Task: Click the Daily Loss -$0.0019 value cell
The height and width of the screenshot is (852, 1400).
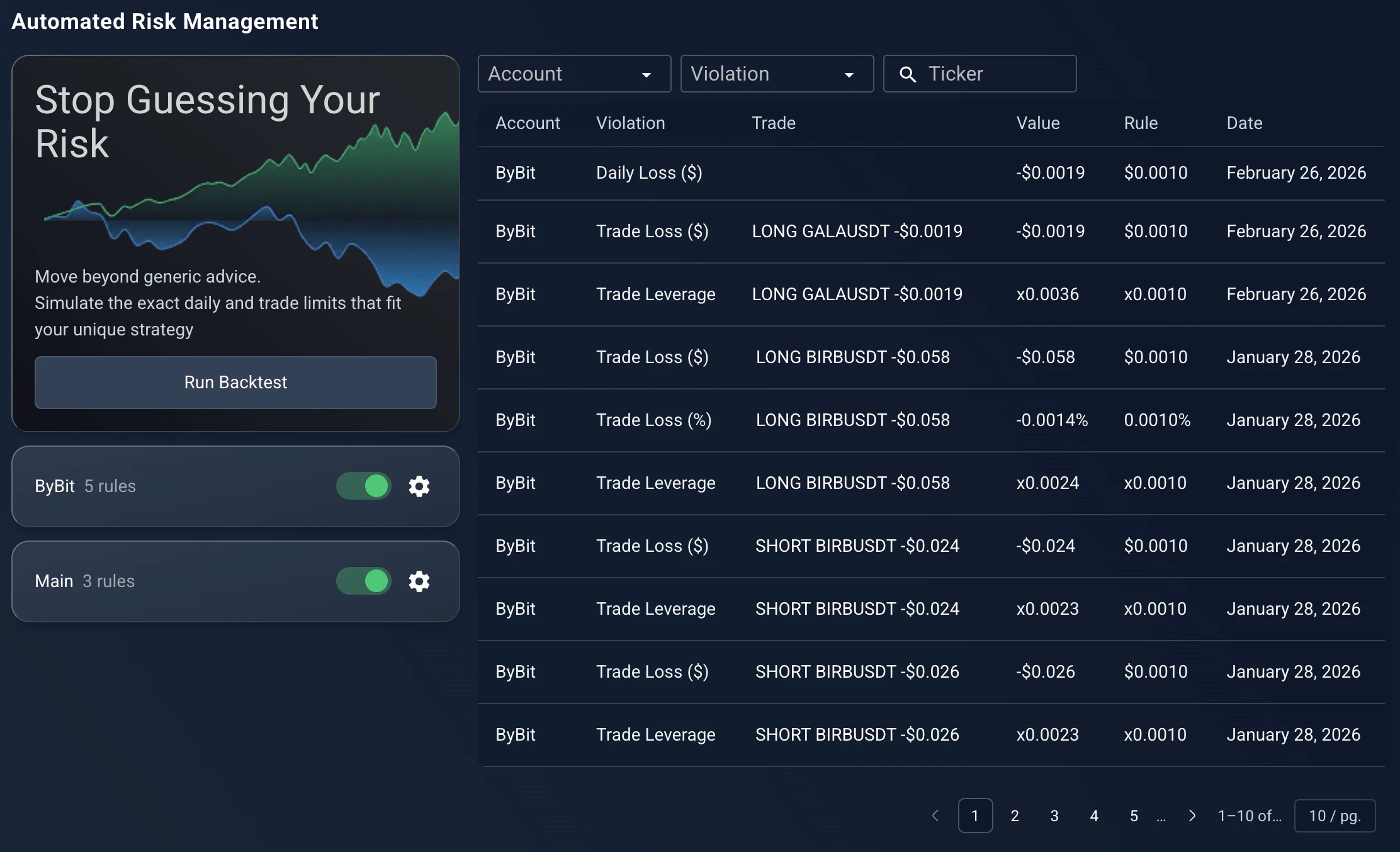Action: [1051, 173]
